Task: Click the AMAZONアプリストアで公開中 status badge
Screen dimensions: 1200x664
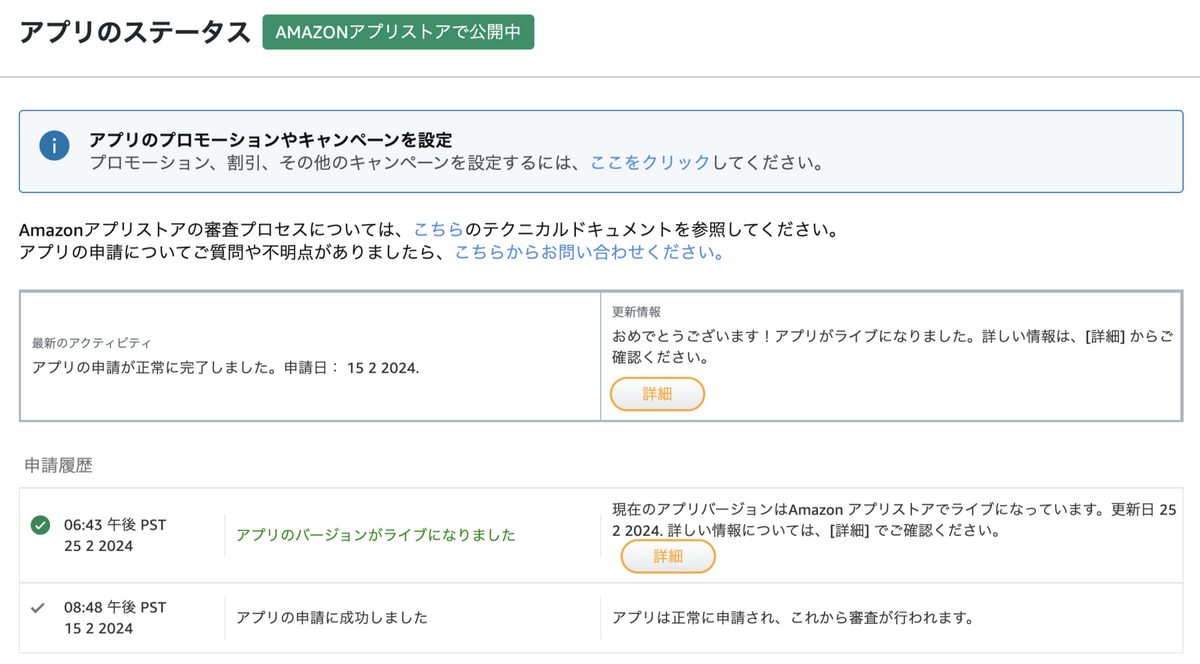Action: (x=398, y=32)
